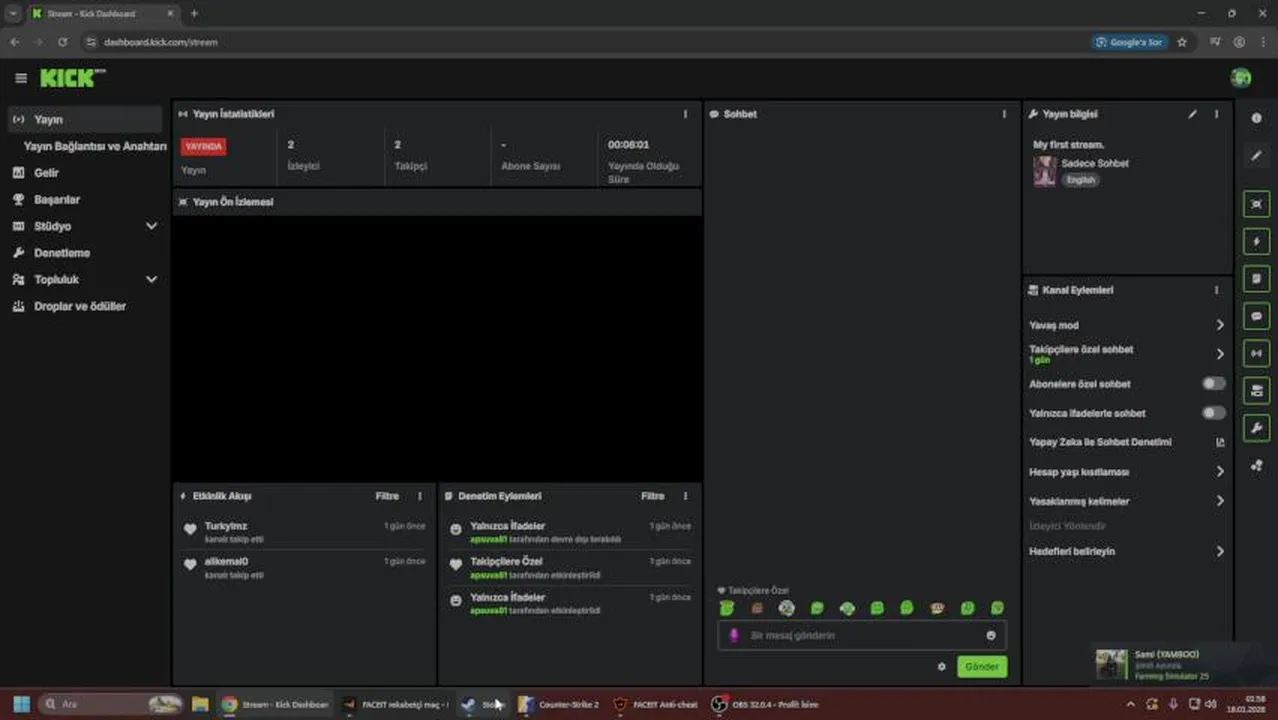Open FACEIT Anti-cheat from taskbar
Screen dimensions: 1278x720
pyautogui.click(x=655, y=704)
